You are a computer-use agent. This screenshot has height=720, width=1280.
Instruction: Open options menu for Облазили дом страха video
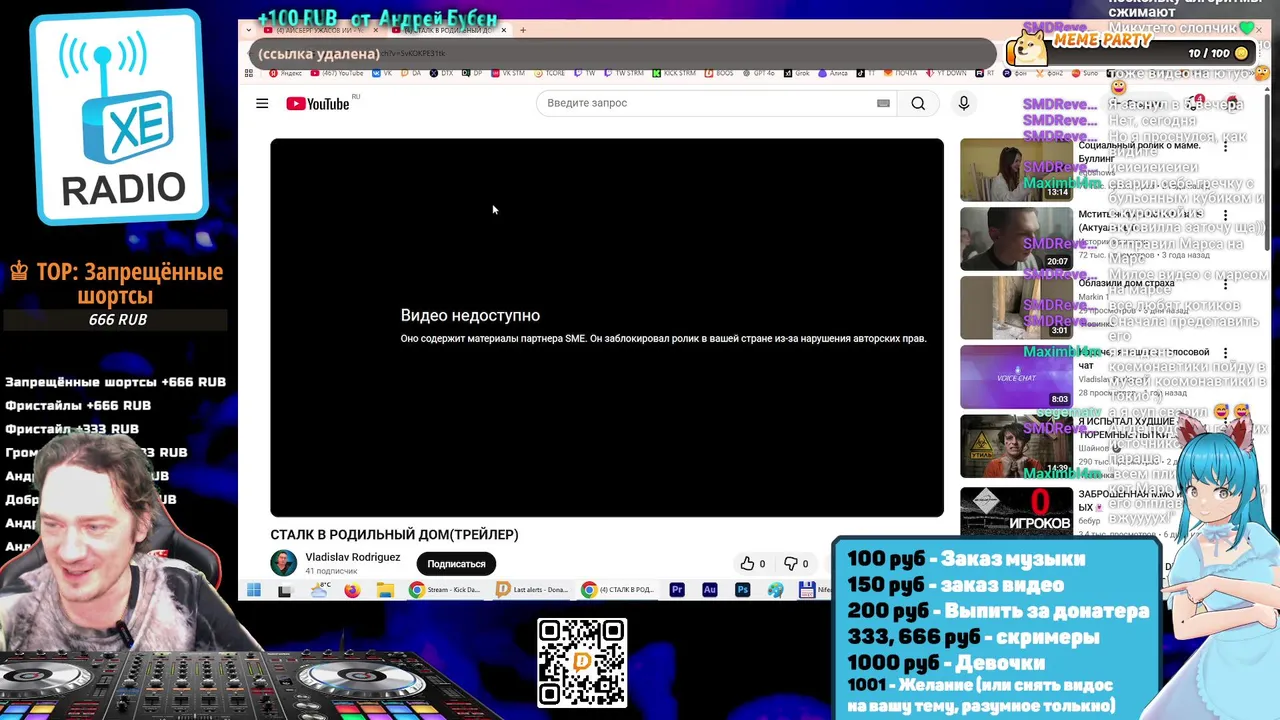click(1225, 285)
